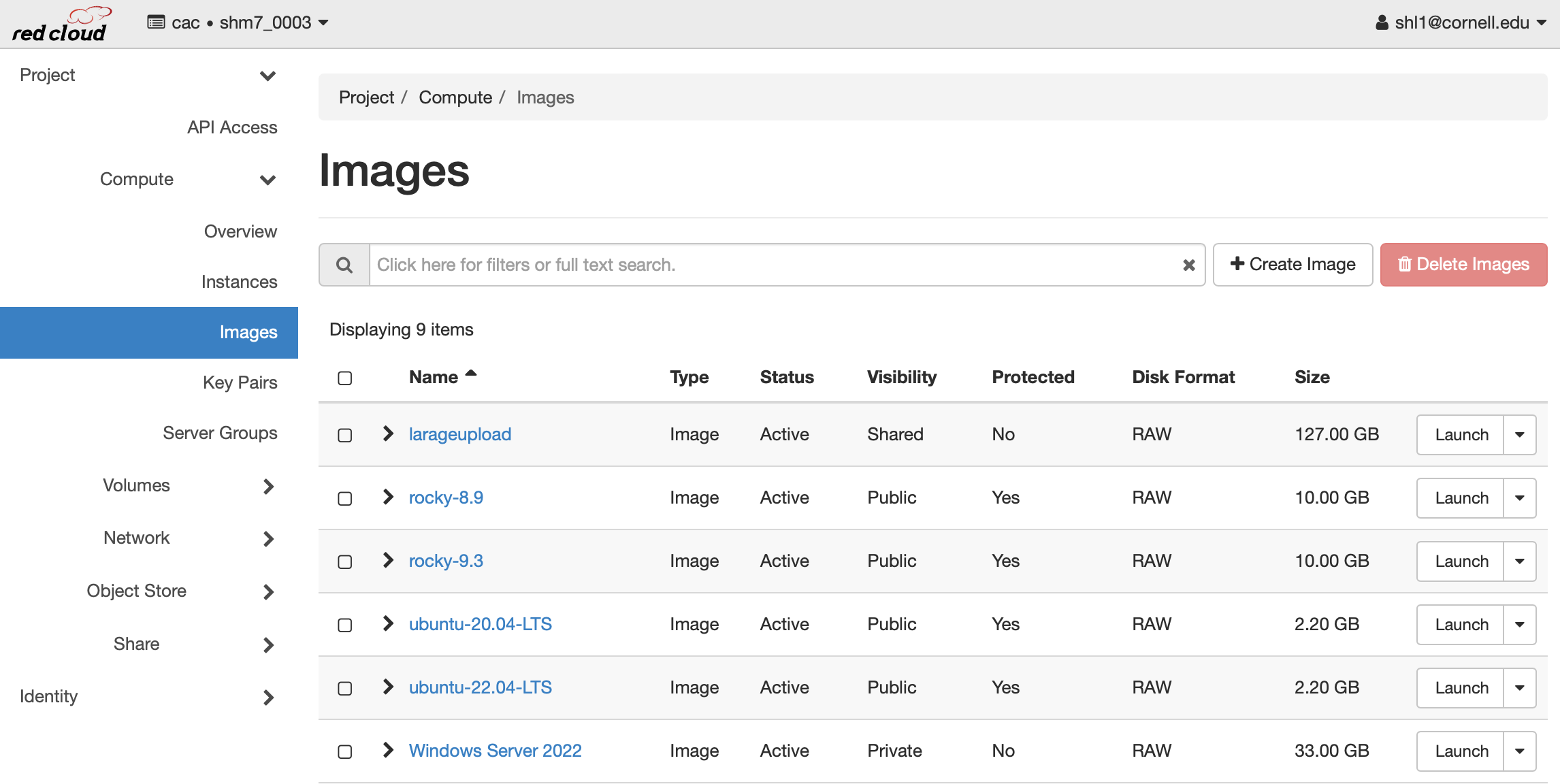Click the Red Cloud logo
The width and height of the screenshot is (1560, 784).
[x=60, y=24]
